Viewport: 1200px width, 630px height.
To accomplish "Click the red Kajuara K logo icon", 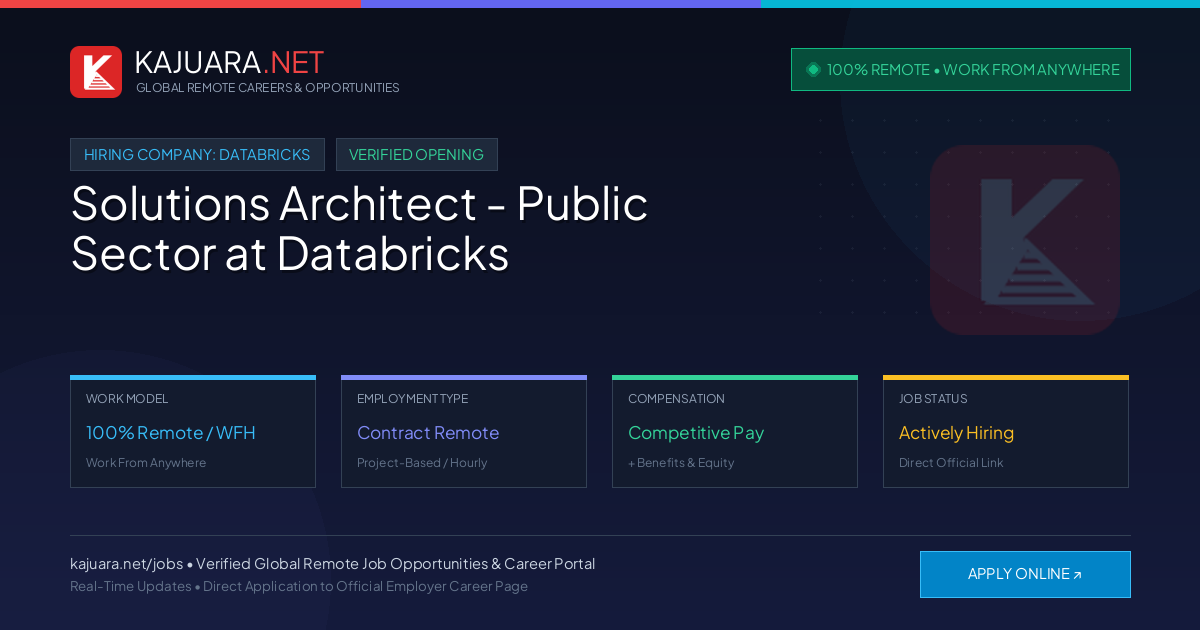I will (x=96, y=72).
